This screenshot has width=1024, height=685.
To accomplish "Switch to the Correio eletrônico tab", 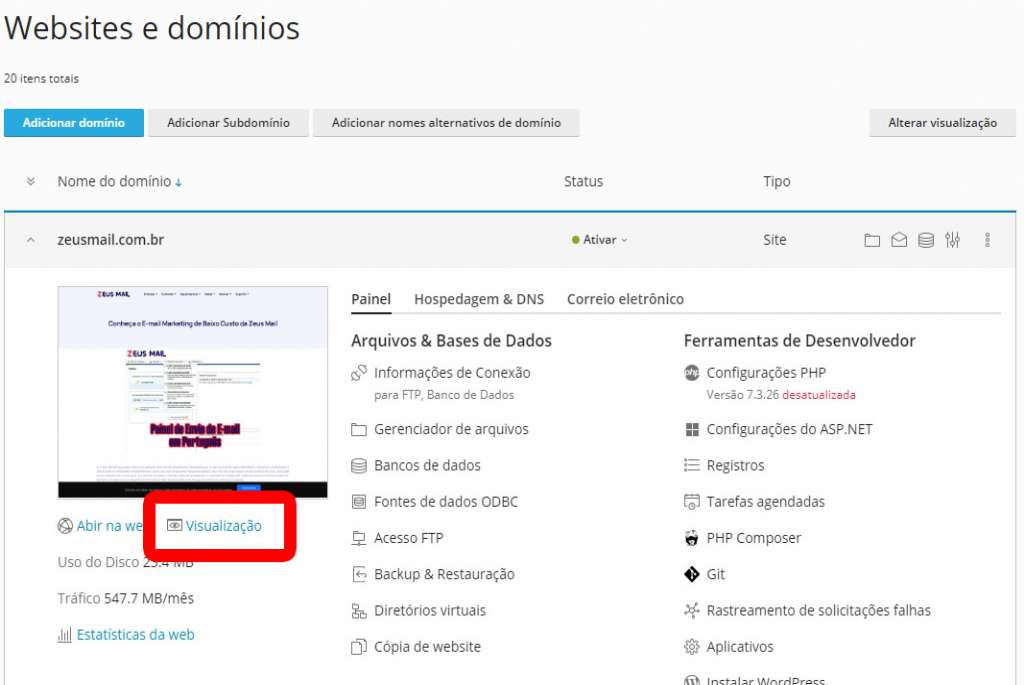I will (x=625, y=299).
